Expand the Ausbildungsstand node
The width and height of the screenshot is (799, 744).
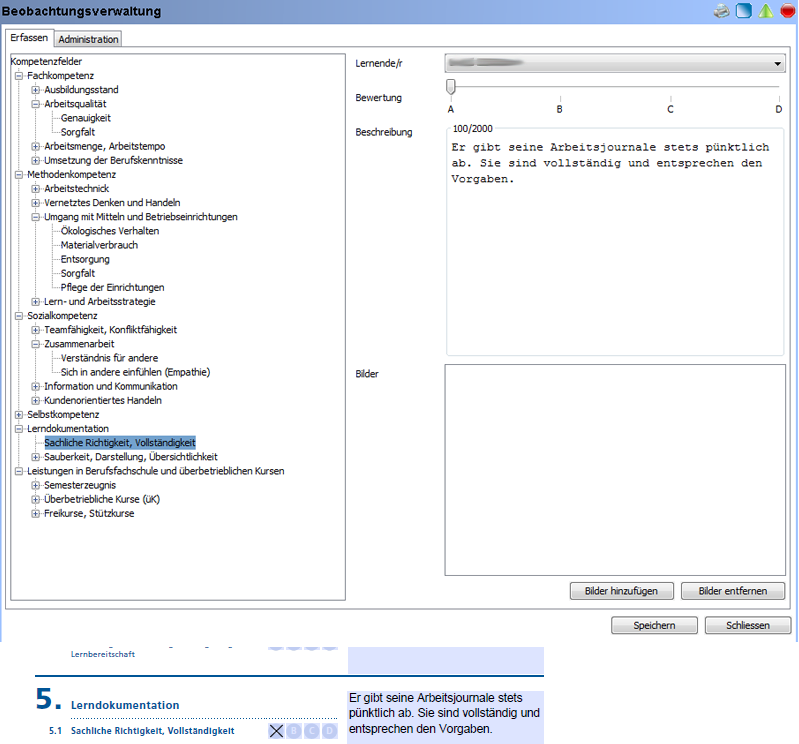click(35, 90)
